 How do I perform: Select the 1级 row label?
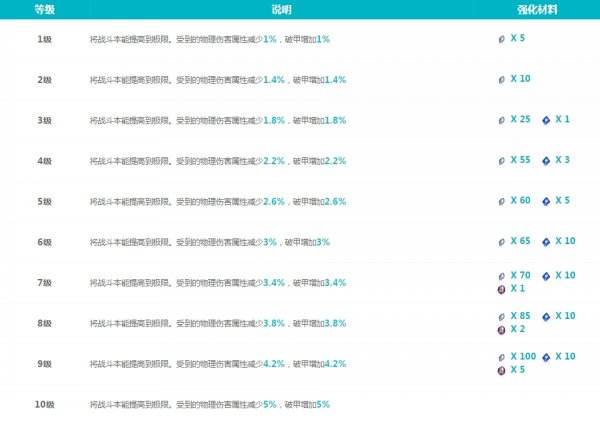(x=44, y=38)
